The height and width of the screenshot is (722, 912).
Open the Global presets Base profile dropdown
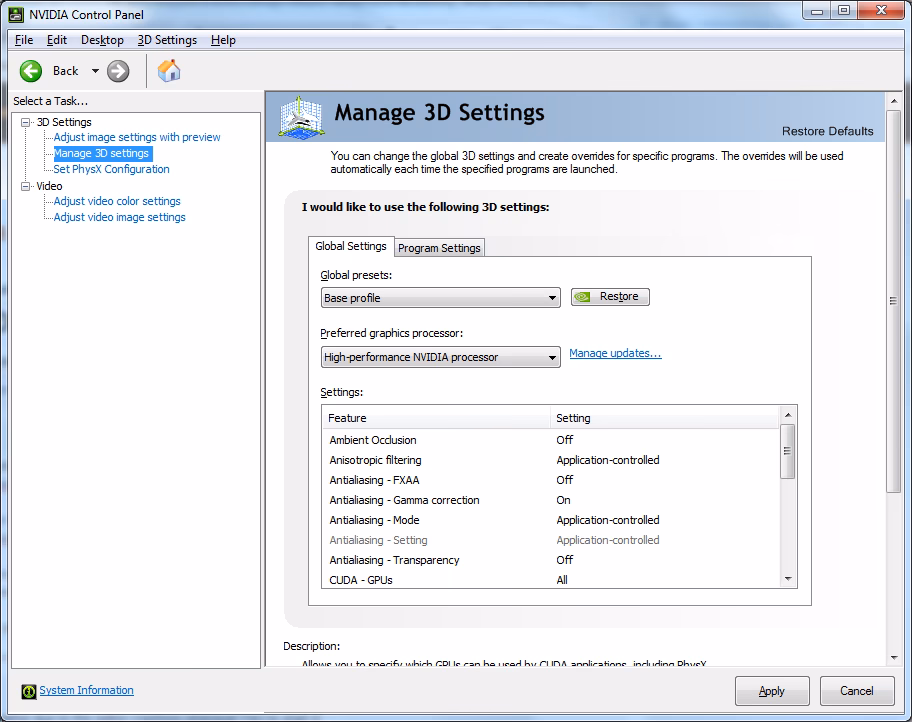coord(440,298)
